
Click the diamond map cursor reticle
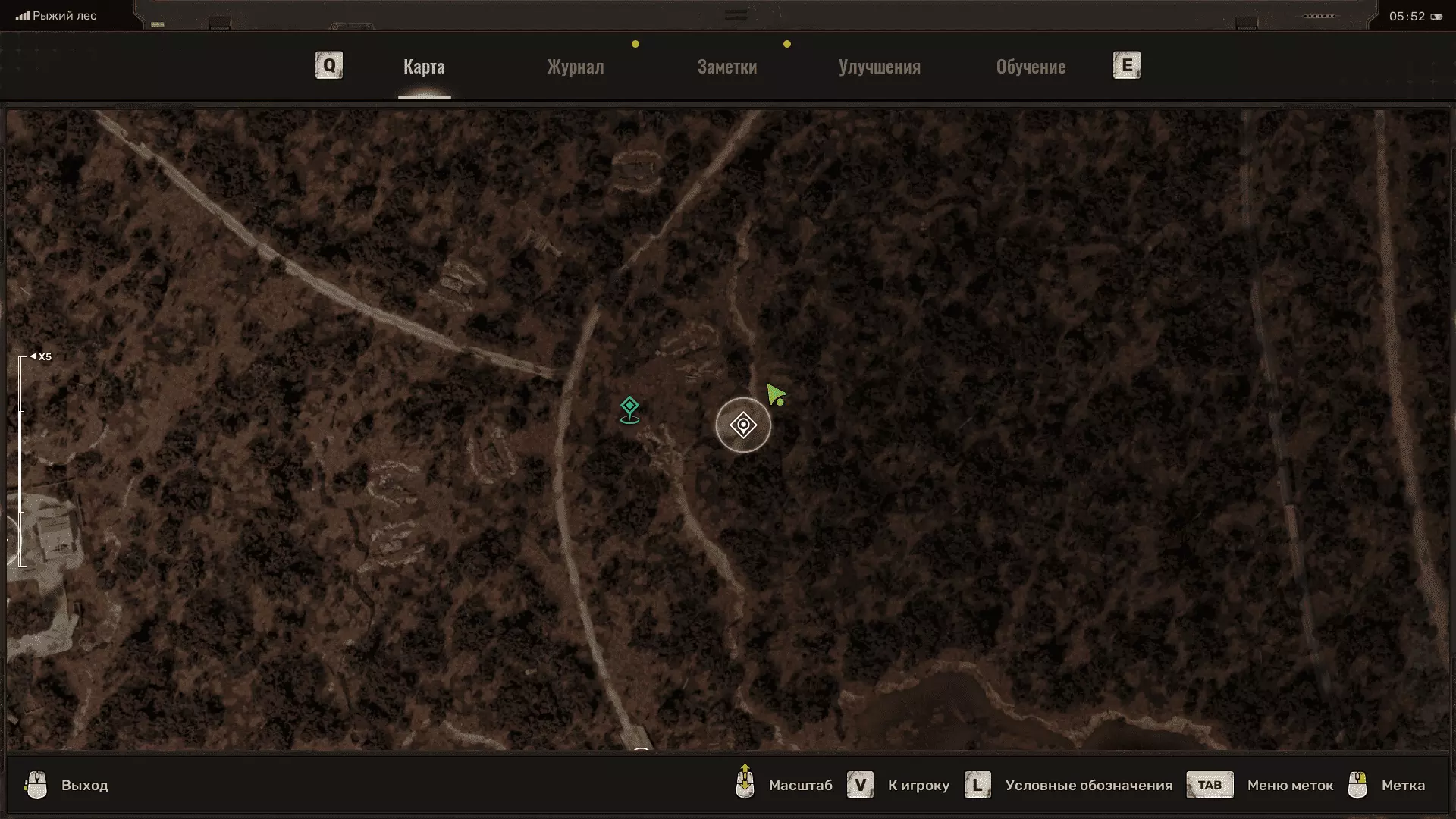pos(743,425)
